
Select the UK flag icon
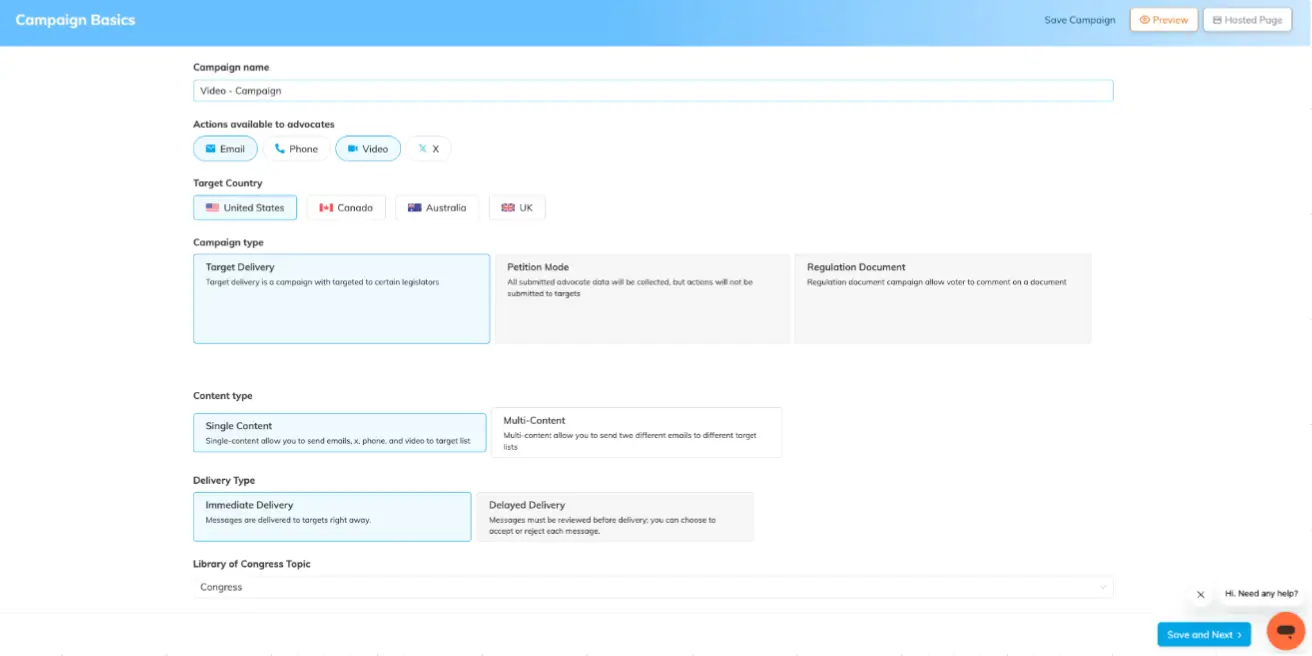[x=508, y=208]
